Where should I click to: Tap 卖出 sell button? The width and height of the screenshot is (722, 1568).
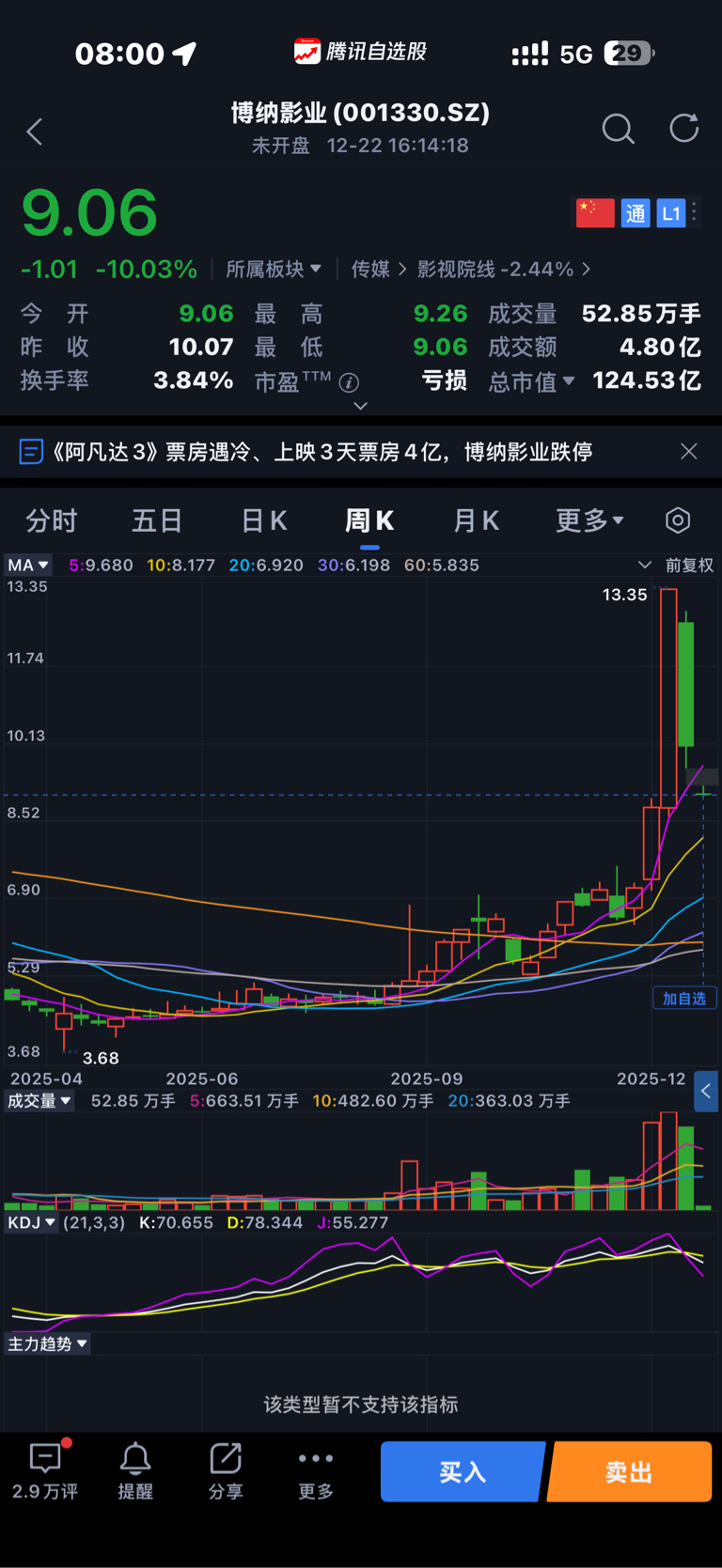(629, 1471)
